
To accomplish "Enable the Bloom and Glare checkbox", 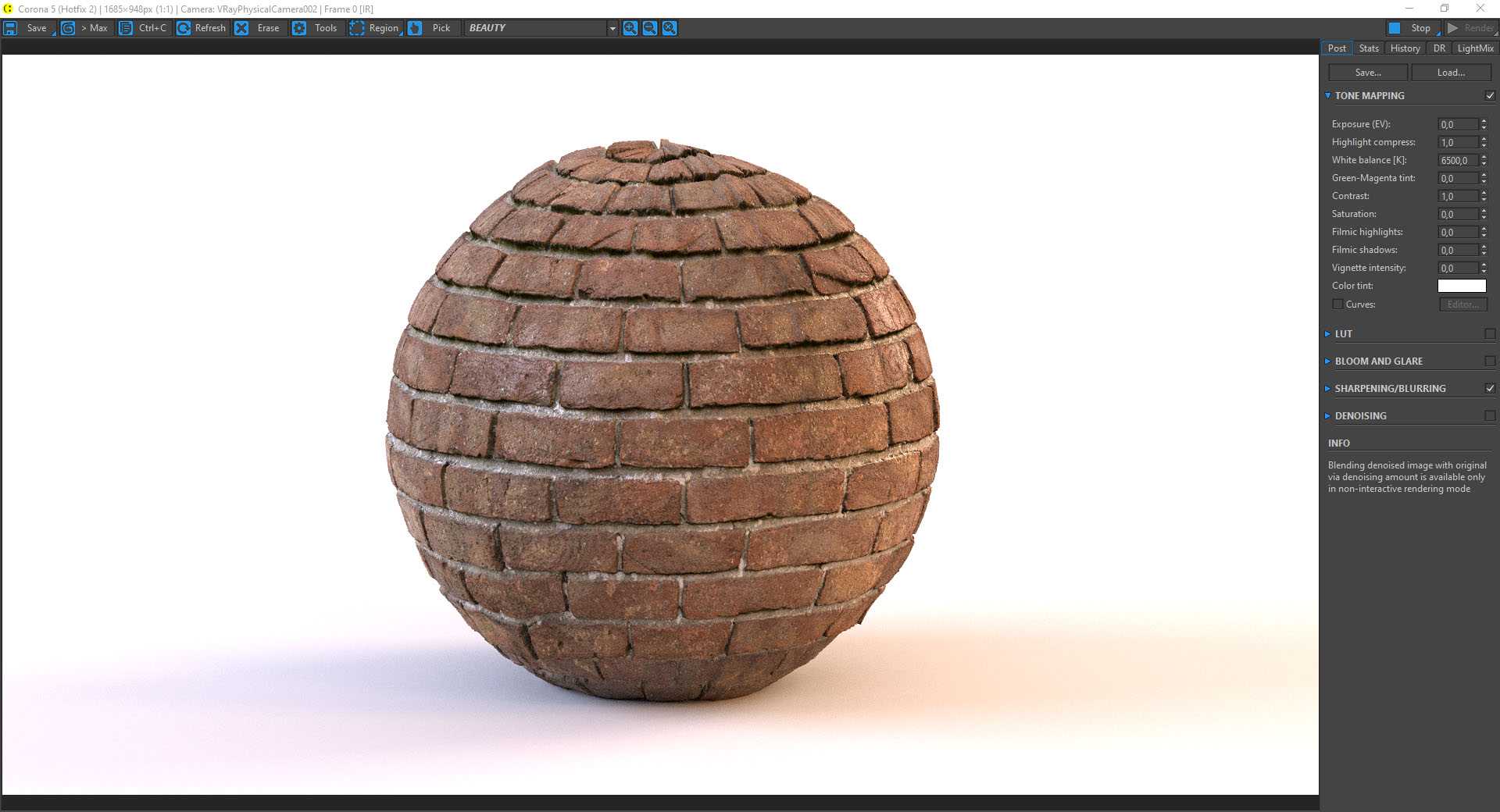I will (1490, 361).
